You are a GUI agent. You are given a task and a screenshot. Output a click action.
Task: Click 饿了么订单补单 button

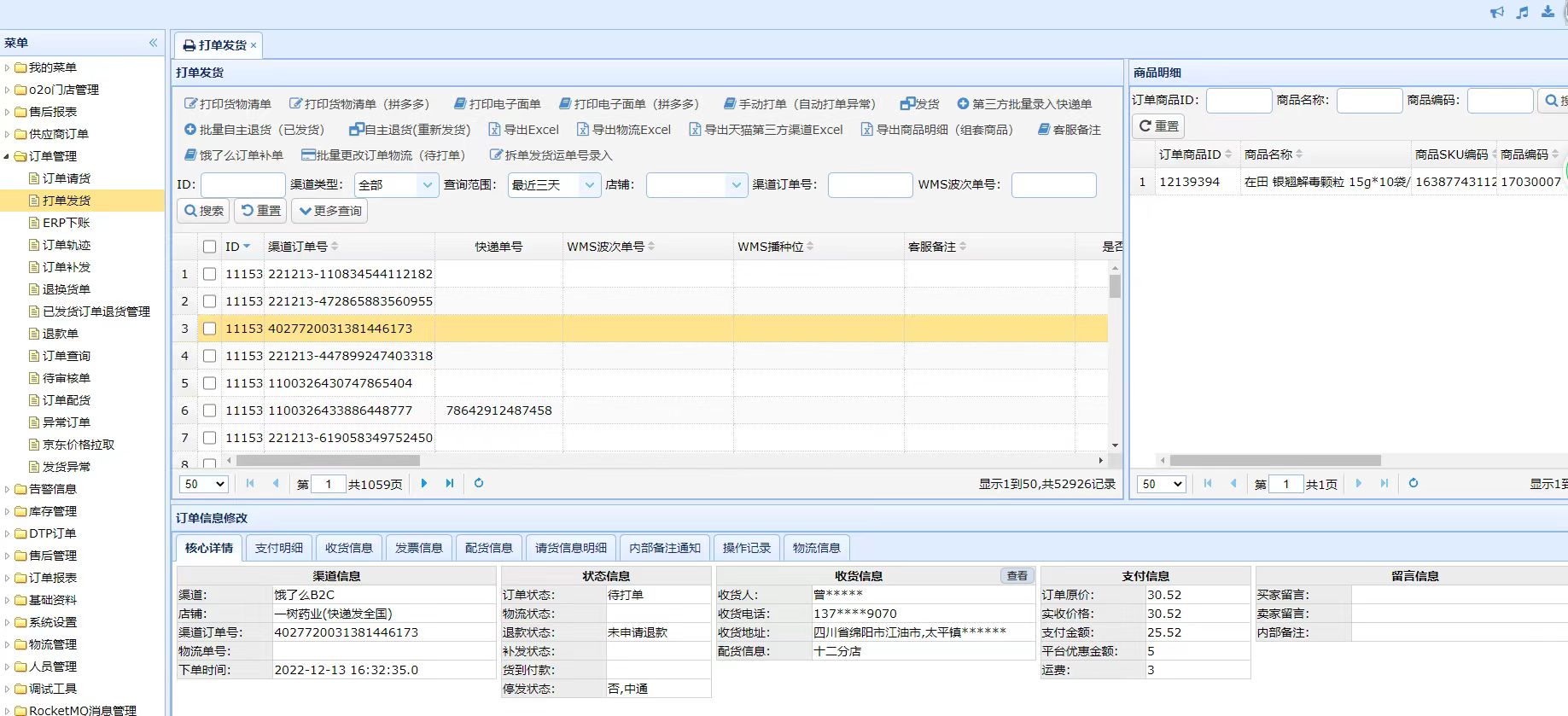pyautogui.click(x=234, y=155)
